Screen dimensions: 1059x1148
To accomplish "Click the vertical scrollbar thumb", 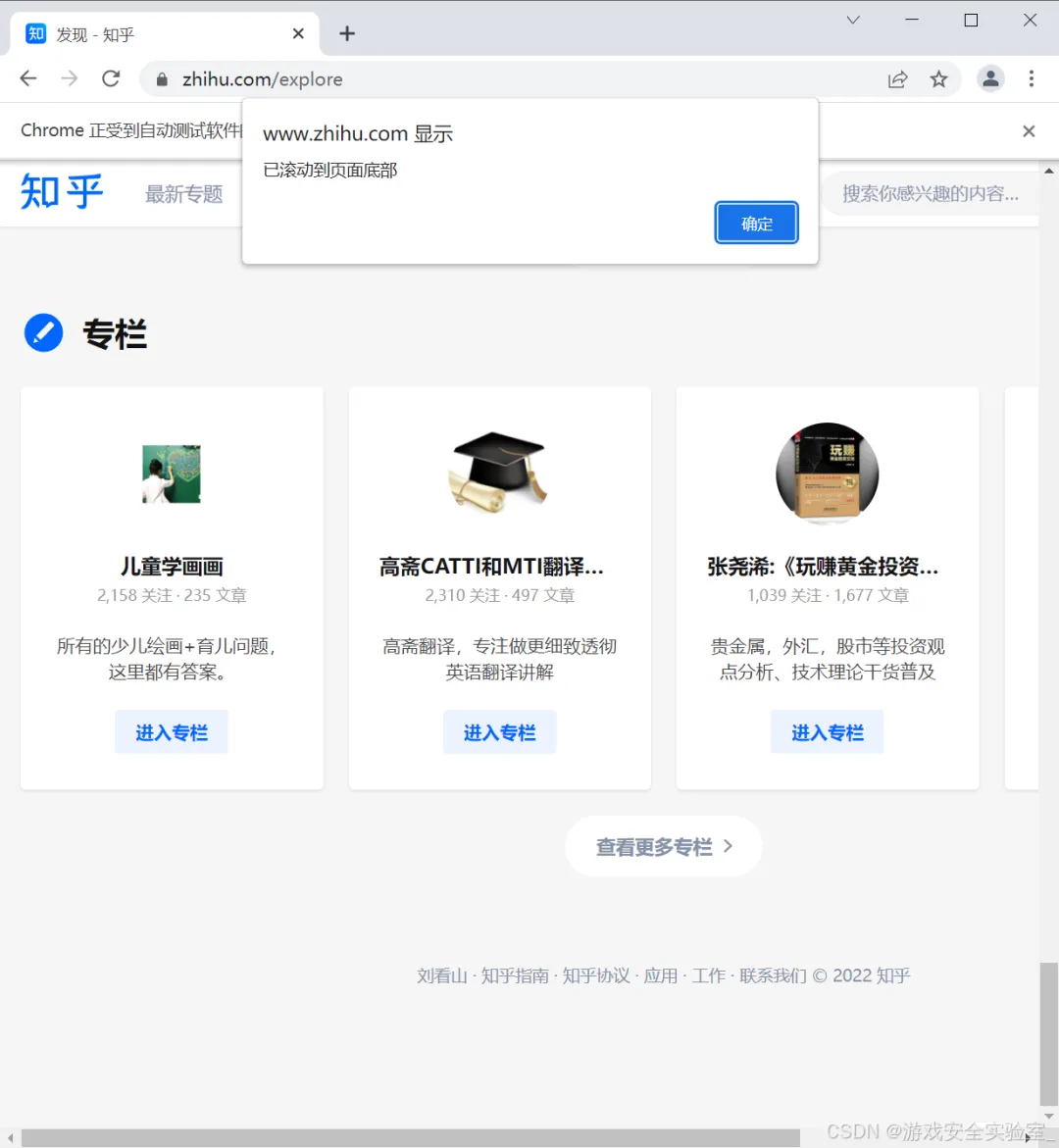I will [x=1049, y=1033].
